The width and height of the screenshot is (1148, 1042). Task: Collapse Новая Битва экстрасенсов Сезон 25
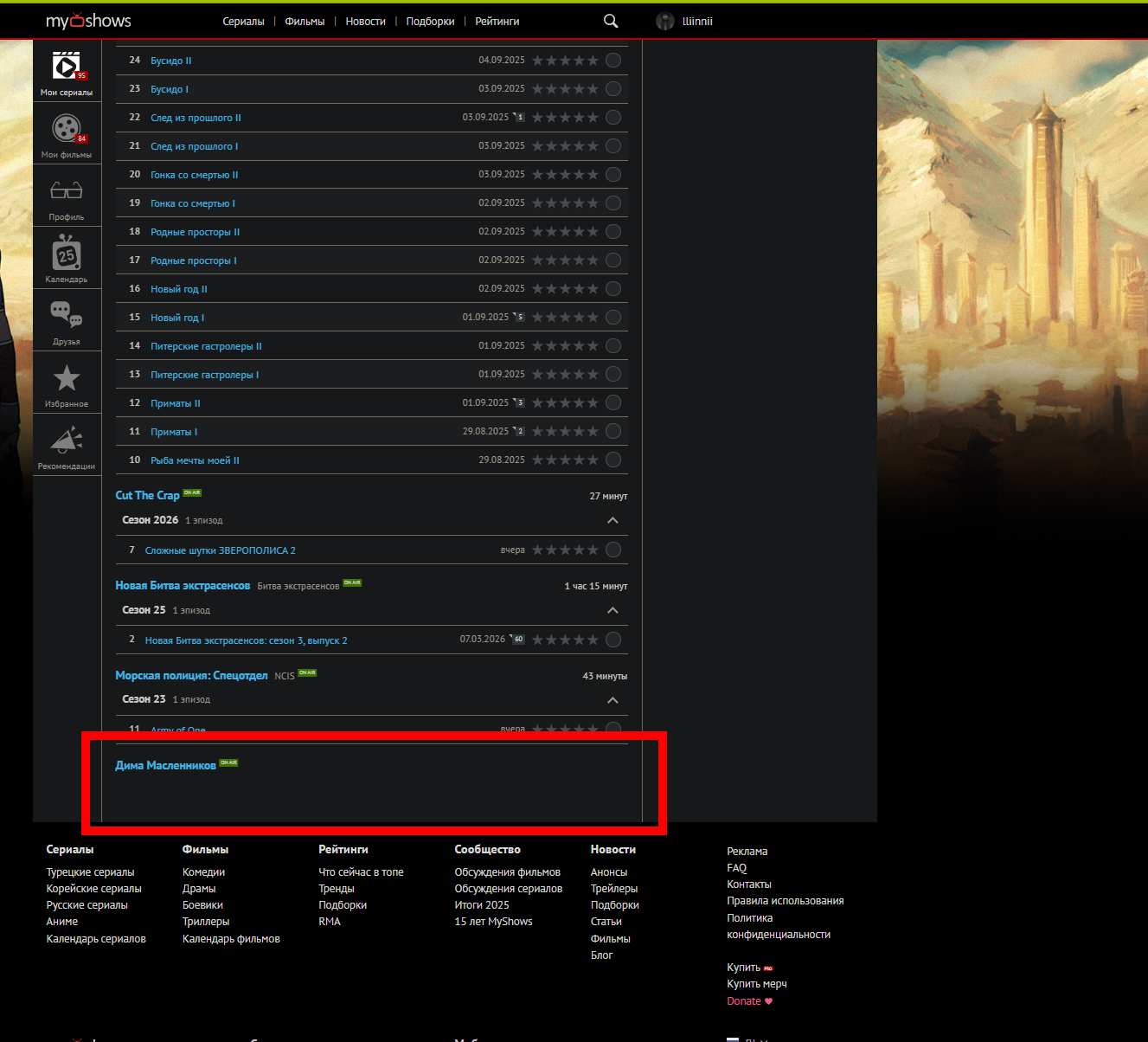click(x=612, y=611)
